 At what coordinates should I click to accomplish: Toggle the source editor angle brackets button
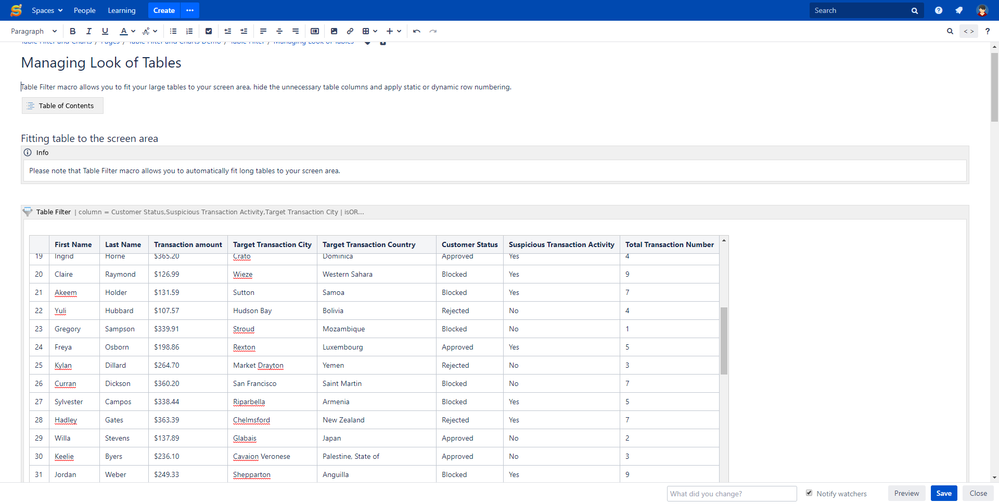click(x=969, y=31)
